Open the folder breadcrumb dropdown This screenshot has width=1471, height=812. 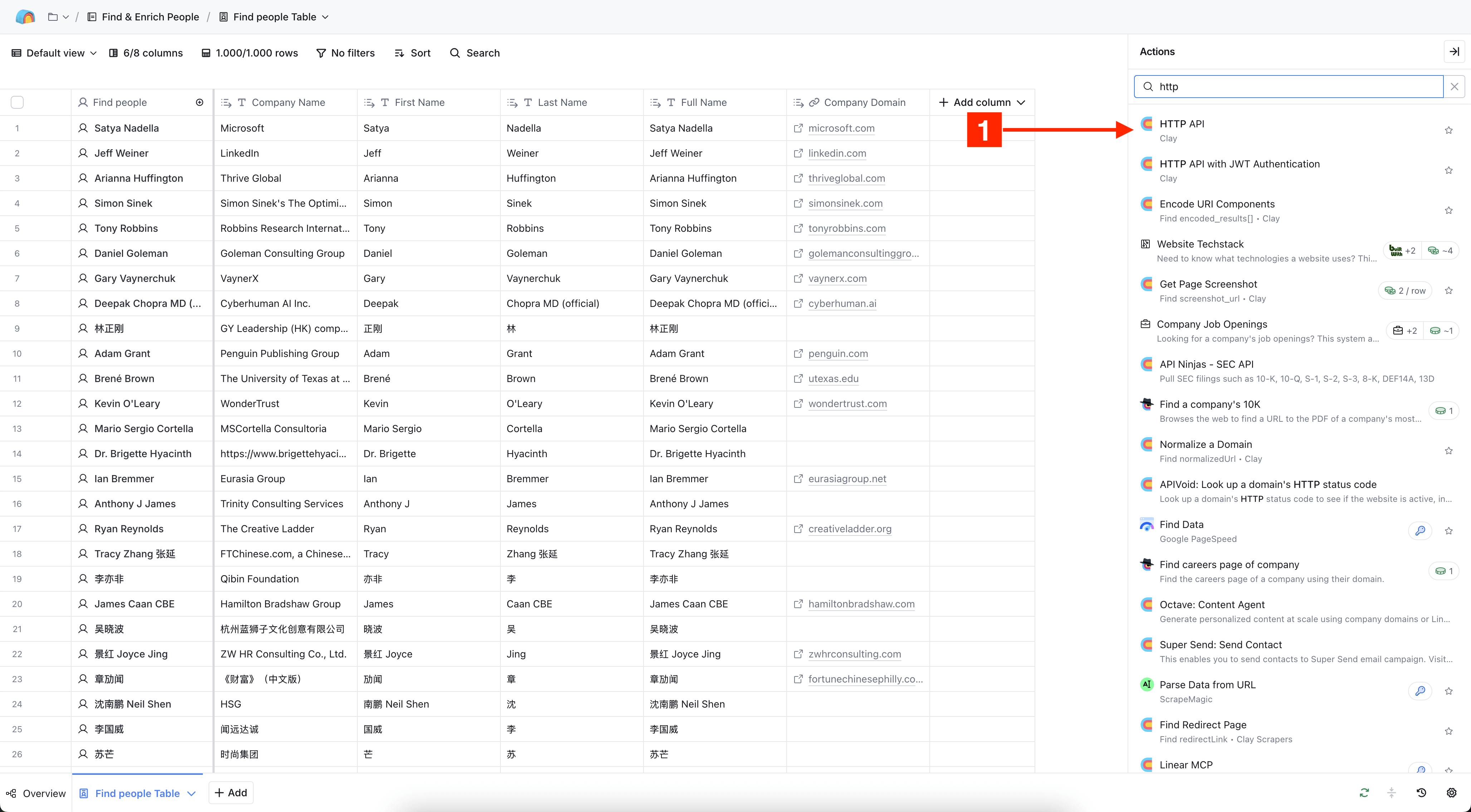coord(58,17)
